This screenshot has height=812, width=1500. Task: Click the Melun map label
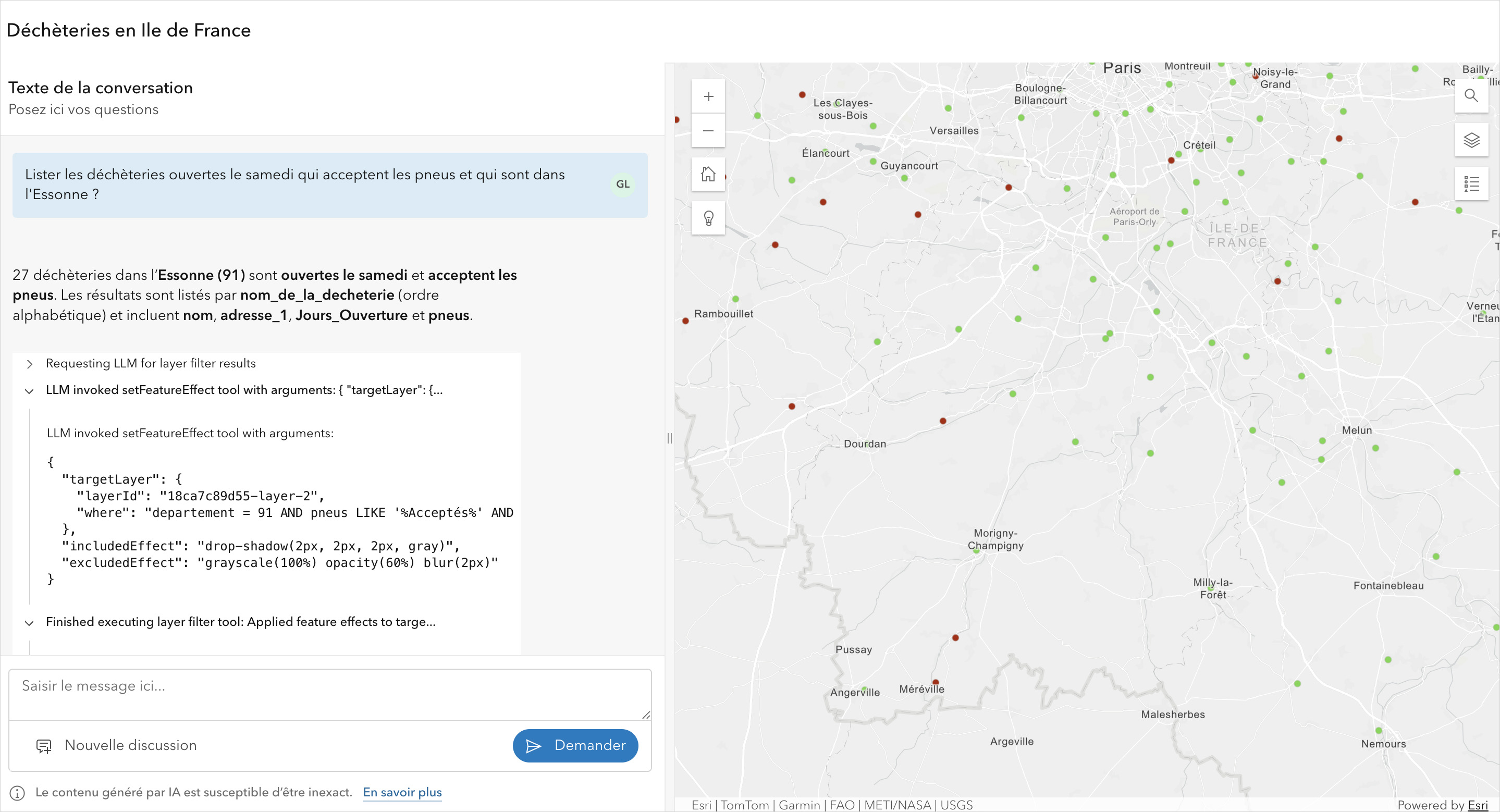coord(1357,430)
